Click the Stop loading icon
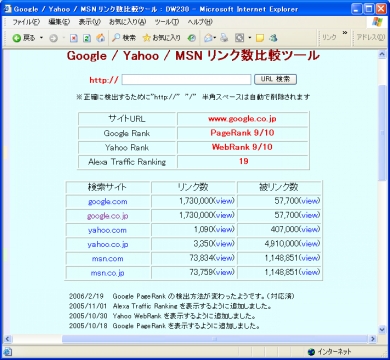The height and width of the screenshot is (360, 390). [74, 38]
